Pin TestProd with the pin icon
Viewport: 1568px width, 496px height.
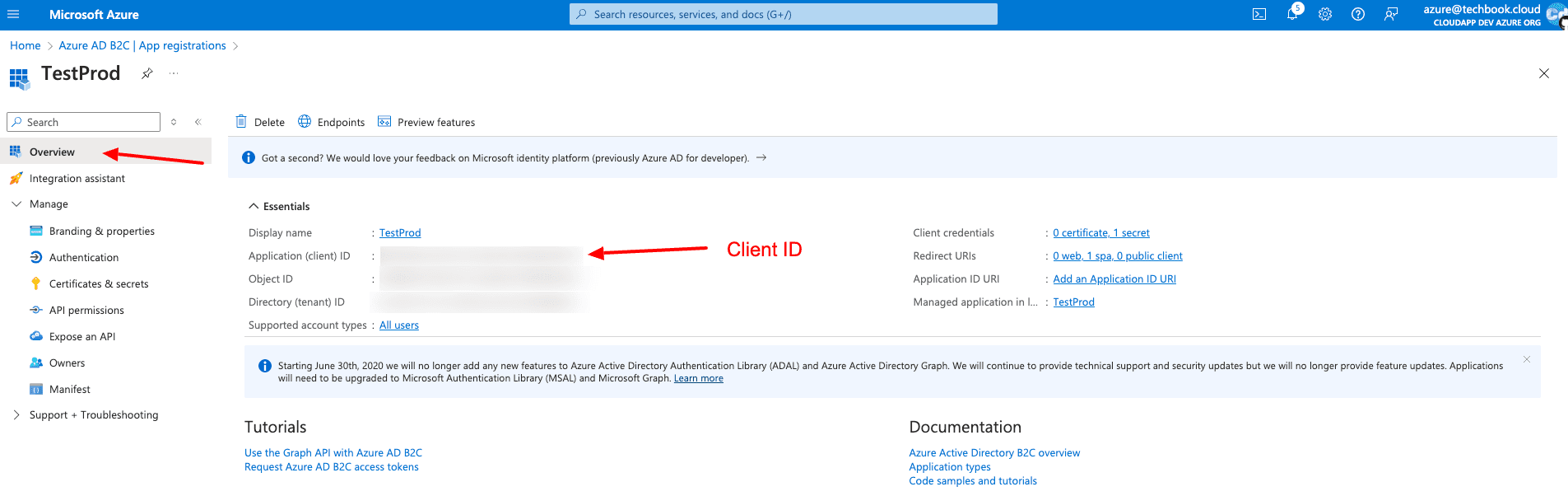click(147, 73)
